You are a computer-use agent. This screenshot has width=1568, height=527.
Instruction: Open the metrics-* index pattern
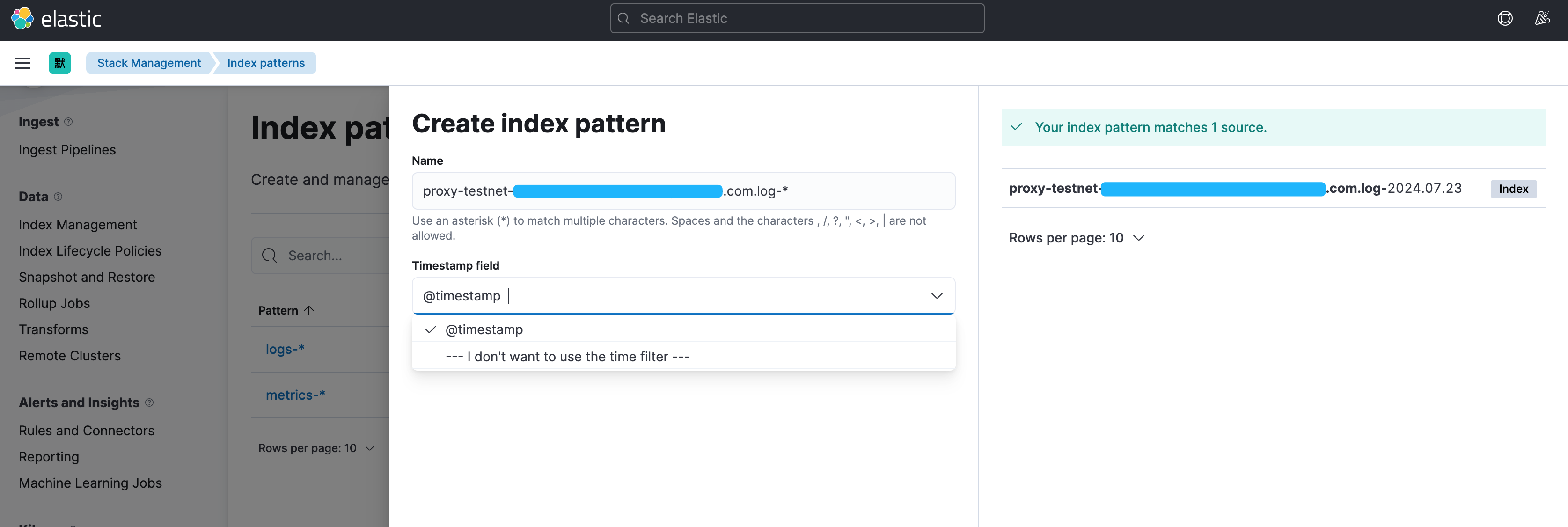[295, 395]
